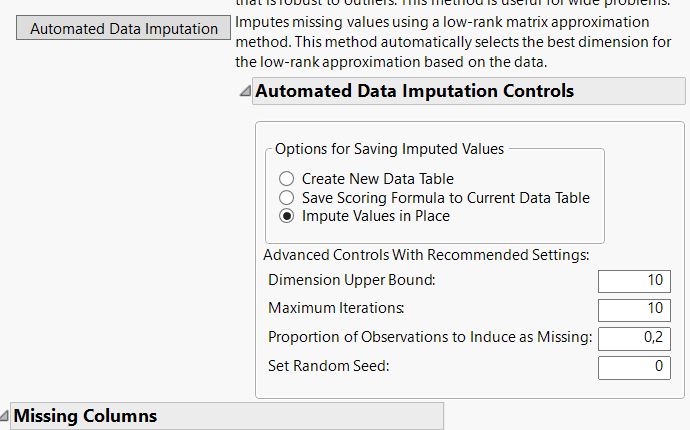Click the Missing Columns section header text
Viewport: 690px width, 430px height.
(85, 416)
